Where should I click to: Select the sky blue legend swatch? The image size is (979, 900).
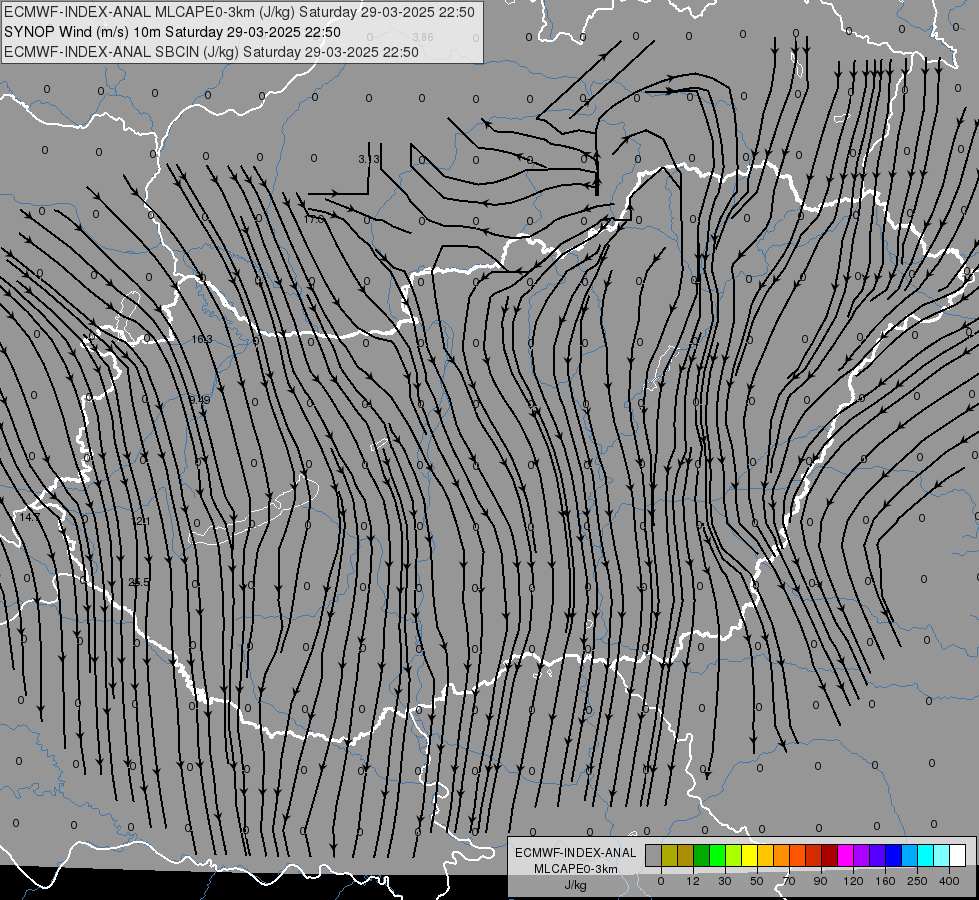(910, 855)
